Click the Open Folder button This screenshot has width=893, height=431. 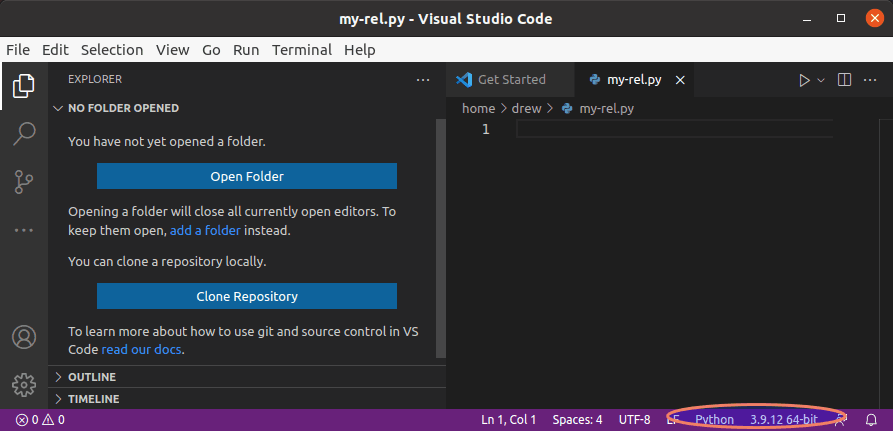pyautogui.click(x=247, y=176)
